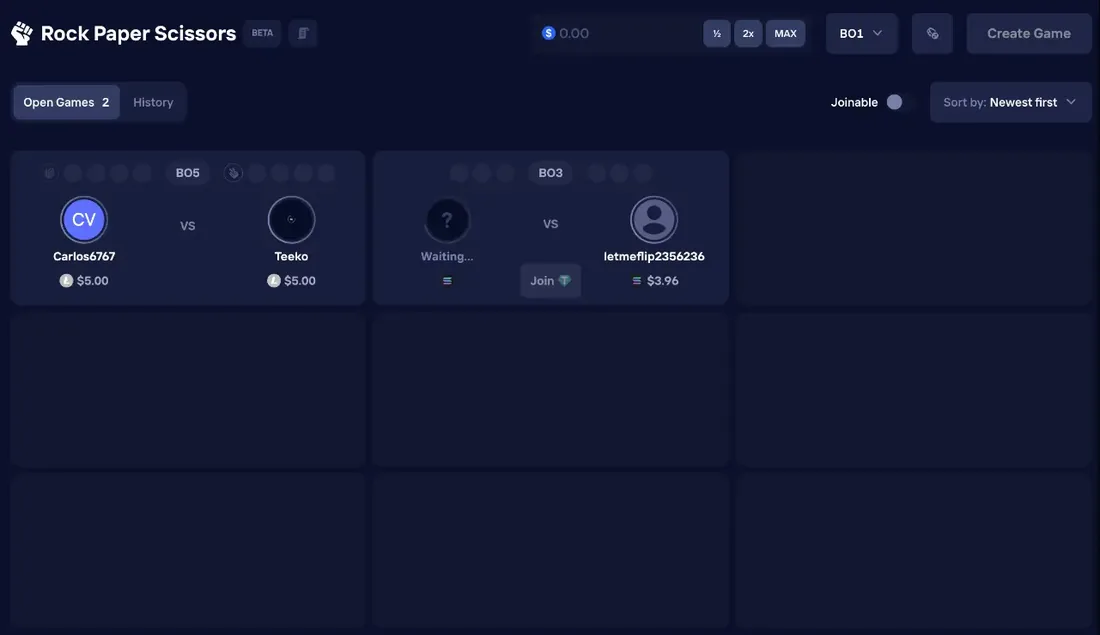The width and height of the screenshot is (1100, 635).
Task: Click Teeko's $5.00 wager amount
Action: point(300,281)
